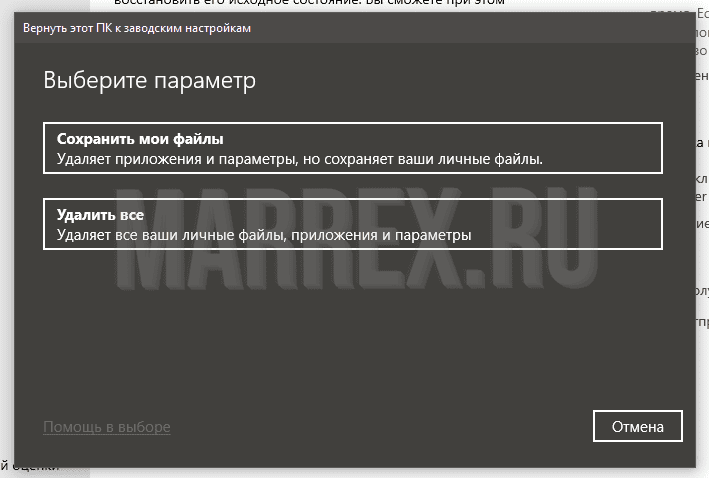Click the 'Выберите параметр' heading
This screenshot has height=478, width=709.
tap(150, 81)
